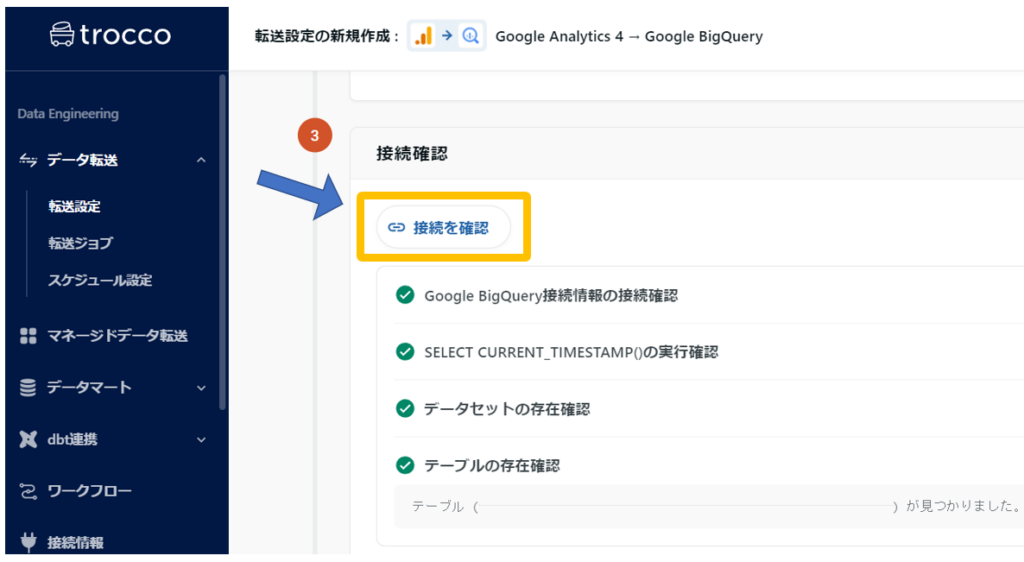
Task: Click the trocco logo in sidebar header
Action: point(110,35)
